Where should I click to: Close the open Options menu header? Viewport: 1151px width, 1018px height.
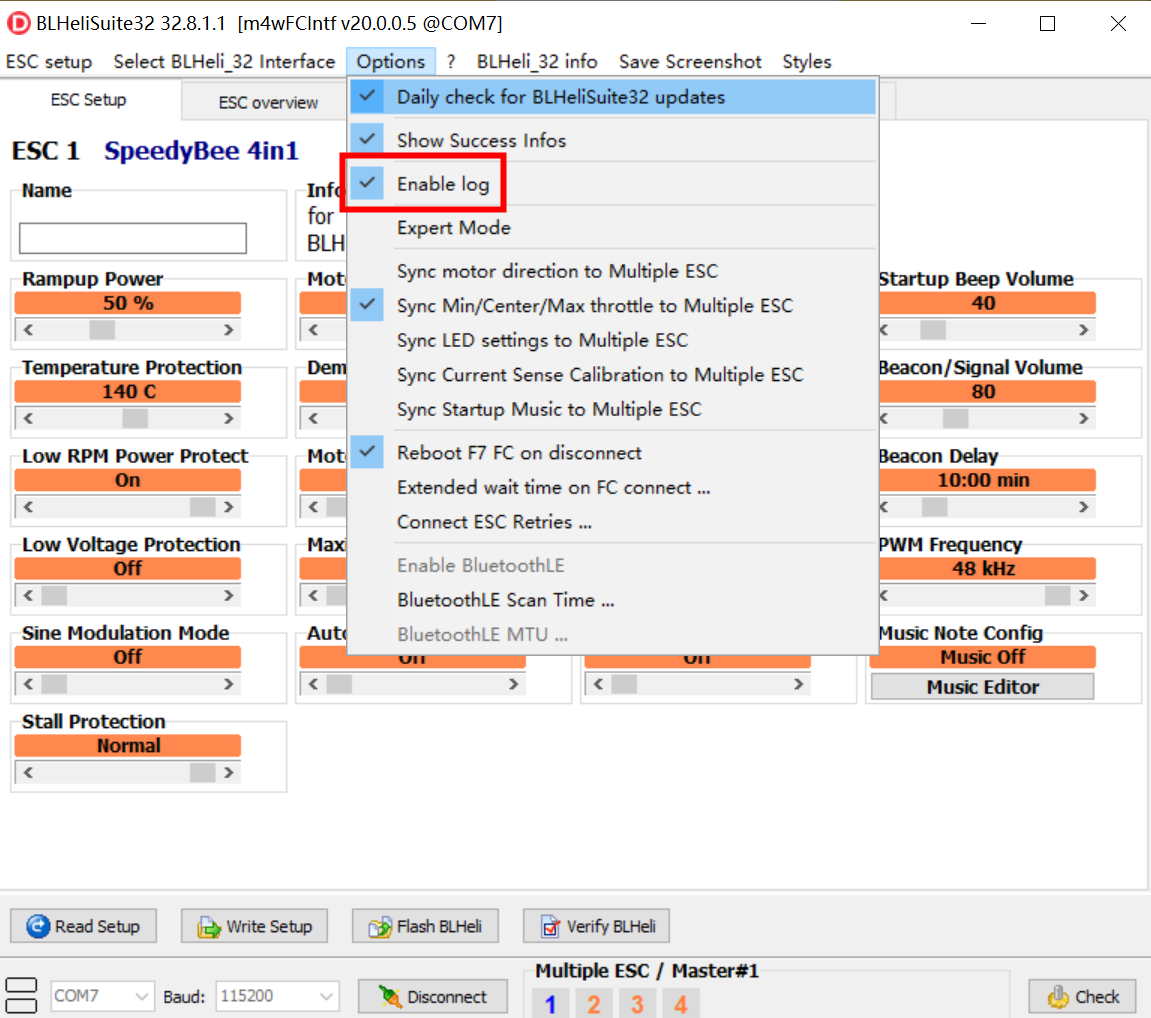[391, 62]
